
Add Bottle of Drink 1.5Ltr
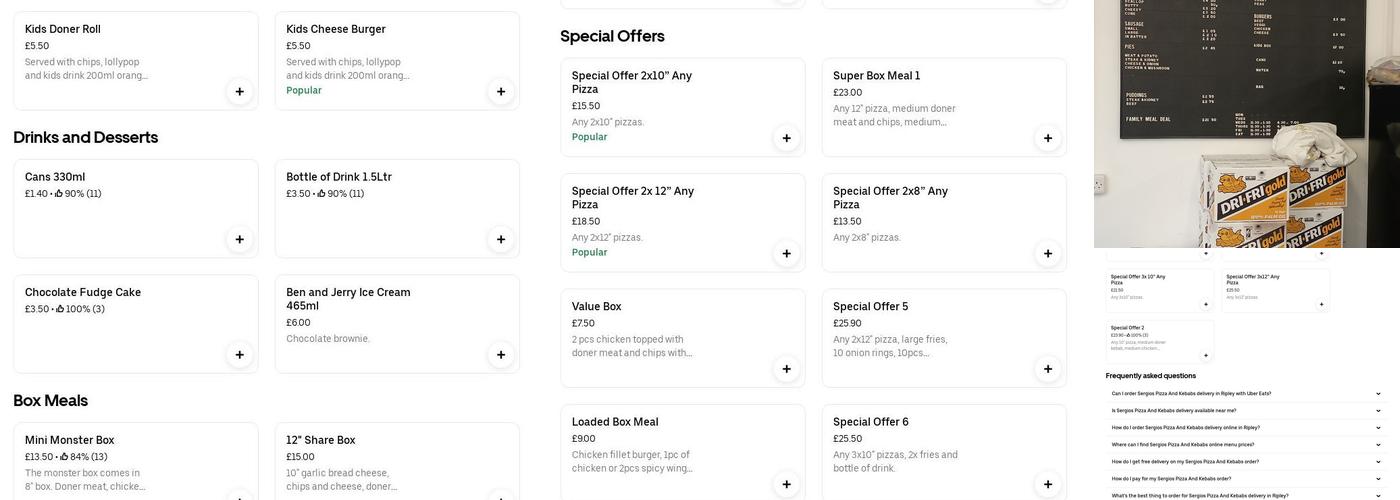click(501, 239)
